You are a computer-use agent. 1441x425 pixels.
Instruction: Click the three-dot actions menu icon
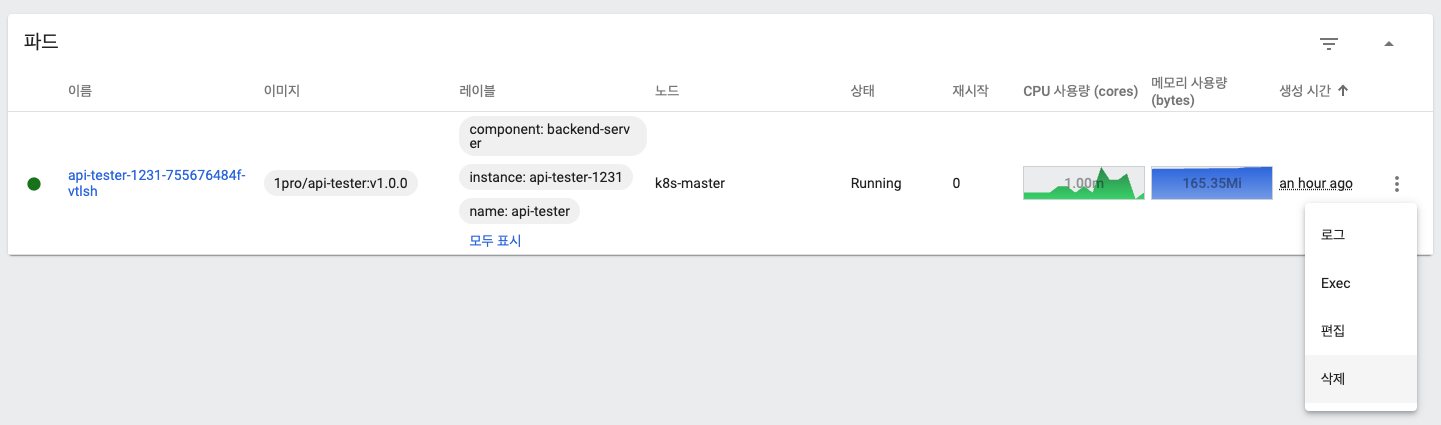click(x=1396, y=184)
